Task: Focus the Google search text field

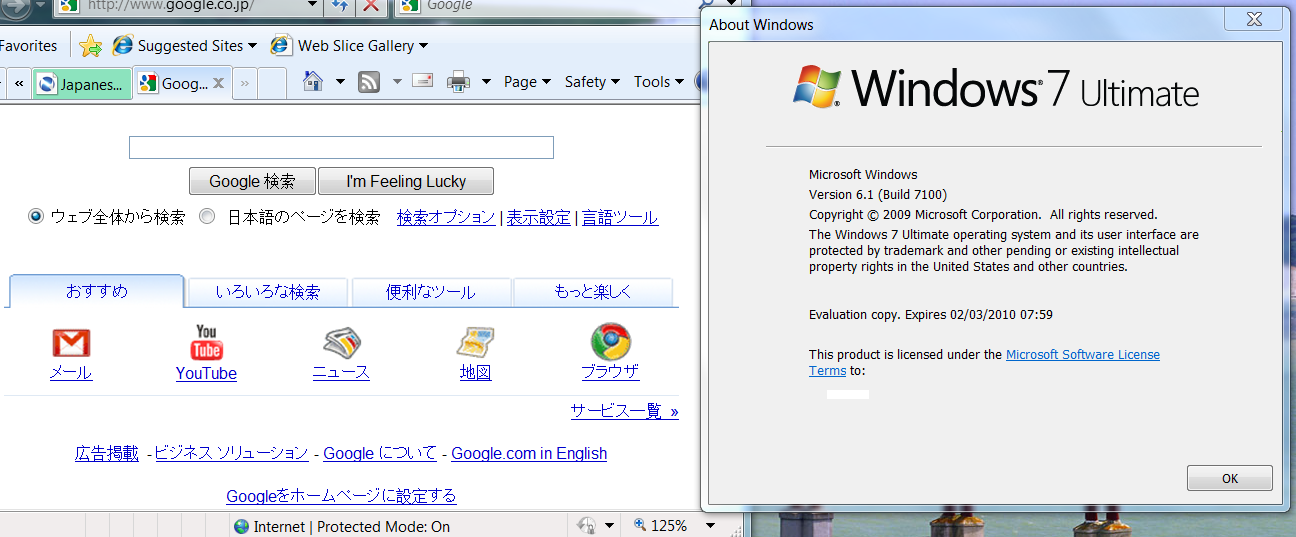Action: [341, 147]
